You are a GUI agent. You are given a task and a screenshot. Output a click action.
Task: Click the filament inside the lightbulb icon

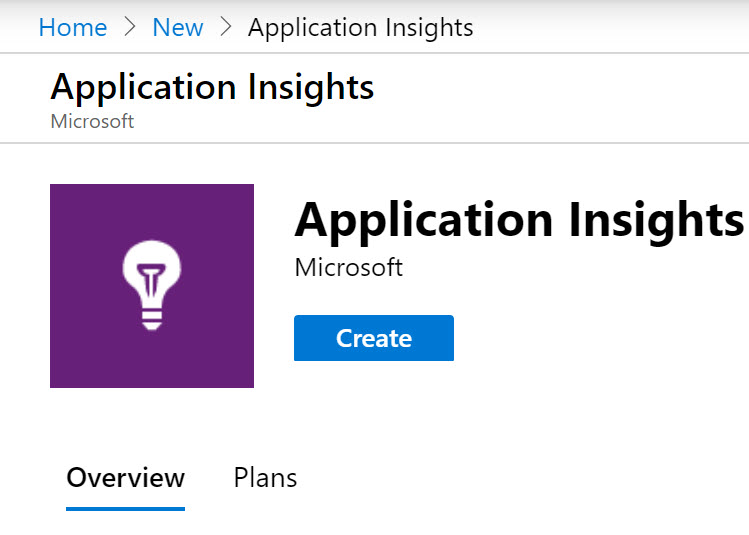click(x=152, y=272)
